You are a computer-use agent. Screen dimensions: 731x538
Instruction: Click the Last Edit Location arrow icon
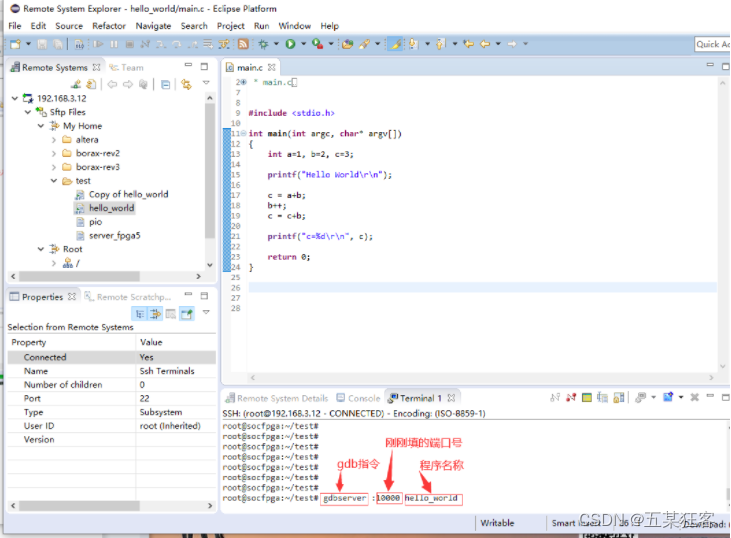tap(469, 44)
